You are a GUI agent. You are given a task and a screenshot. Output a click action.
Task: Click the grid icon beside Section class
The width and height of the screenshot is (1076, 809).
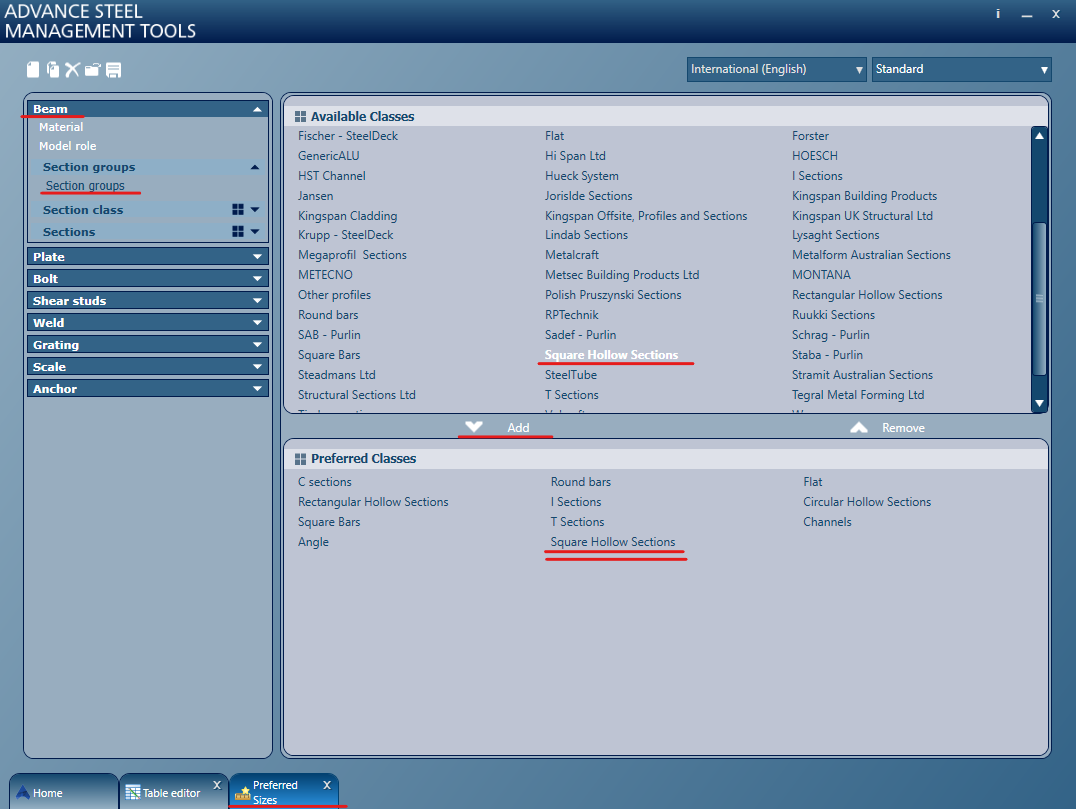(x=238, y=209)
